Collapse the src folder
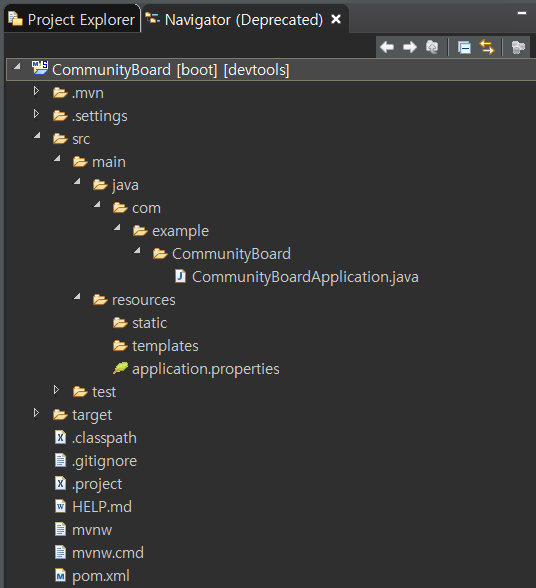The image size is (536, 588). point(37,136)
